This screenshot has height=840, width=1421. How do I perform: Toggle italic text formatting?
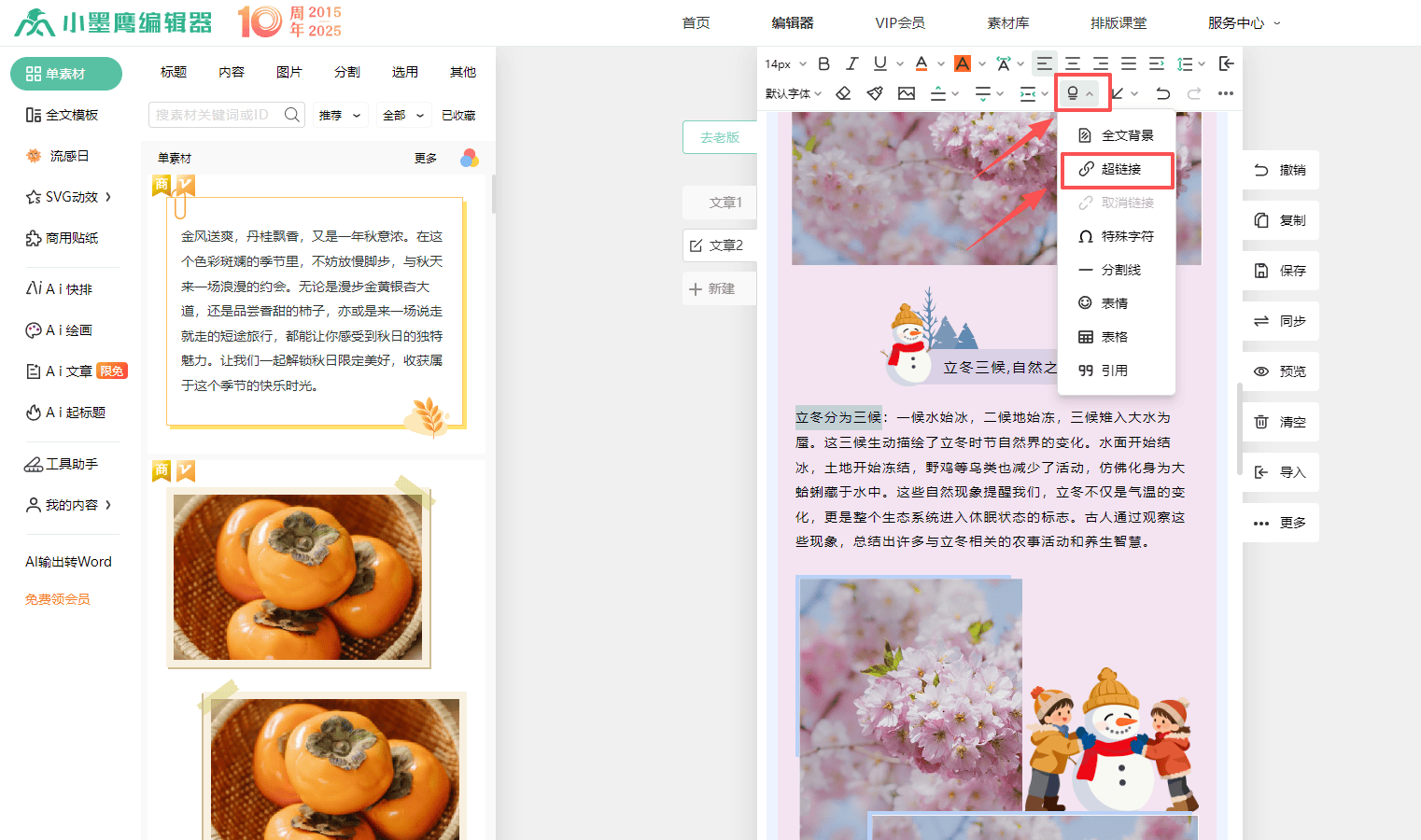851,63
